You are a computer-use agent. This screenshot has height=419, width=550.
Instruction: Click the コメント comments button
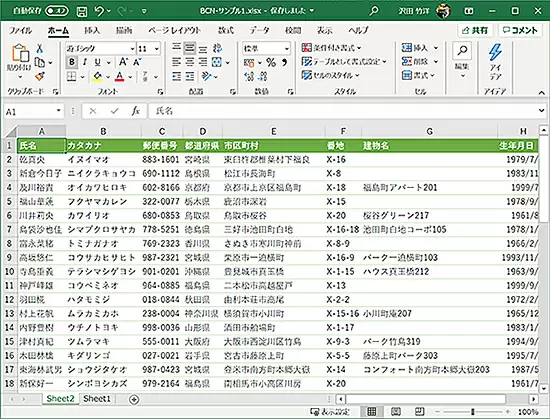pyautogui.click(x=520, y=31)
